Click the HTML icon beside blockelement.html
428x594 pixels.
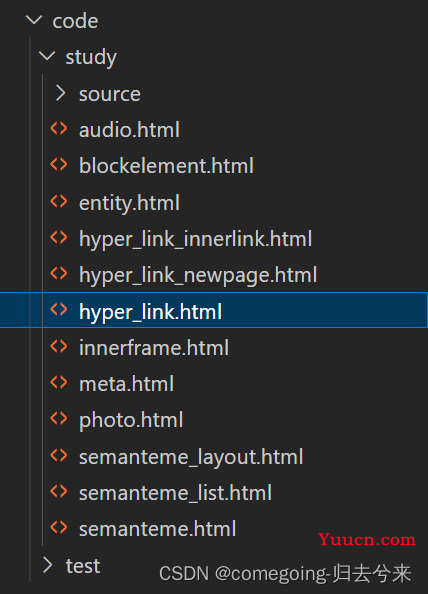[59, 165]
